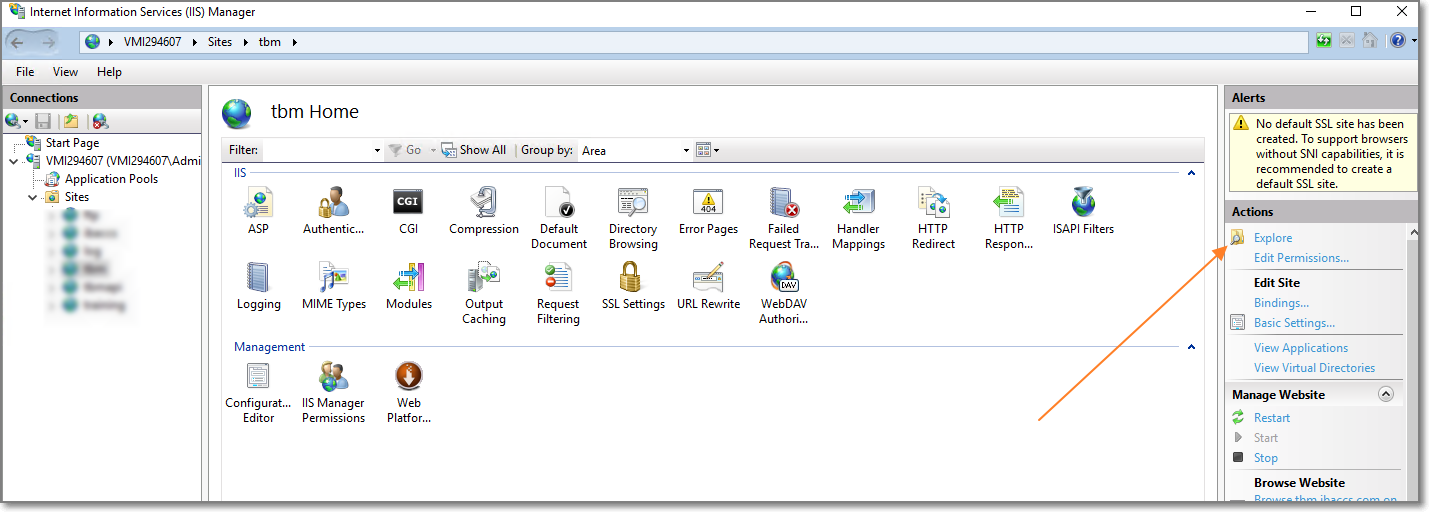Click Sites in the breadcrumb
This screenshot has width=1429, height=512.
coord(220,42)
